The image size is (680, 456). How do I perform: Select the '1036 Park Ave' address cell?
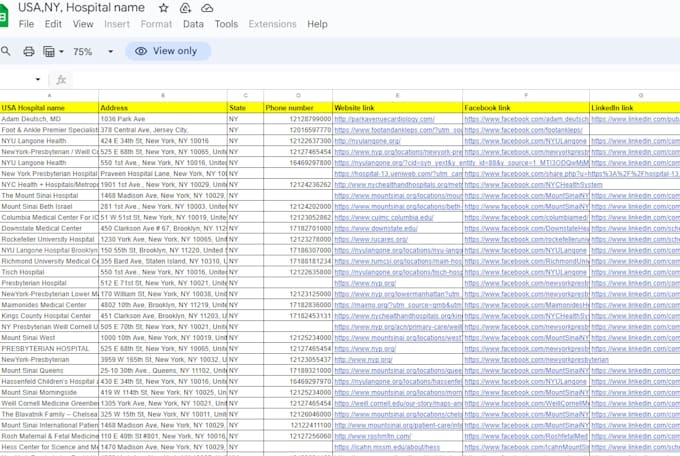[163, 119]
